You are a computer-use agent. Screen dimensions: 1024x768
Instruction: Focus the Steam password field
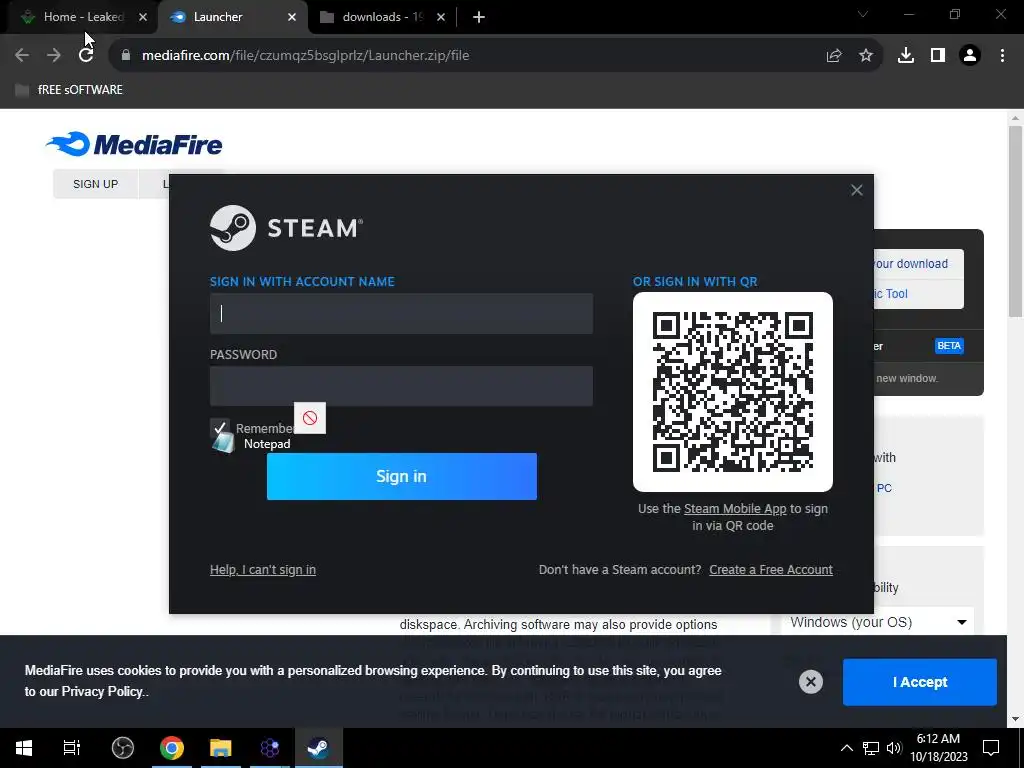401,386
